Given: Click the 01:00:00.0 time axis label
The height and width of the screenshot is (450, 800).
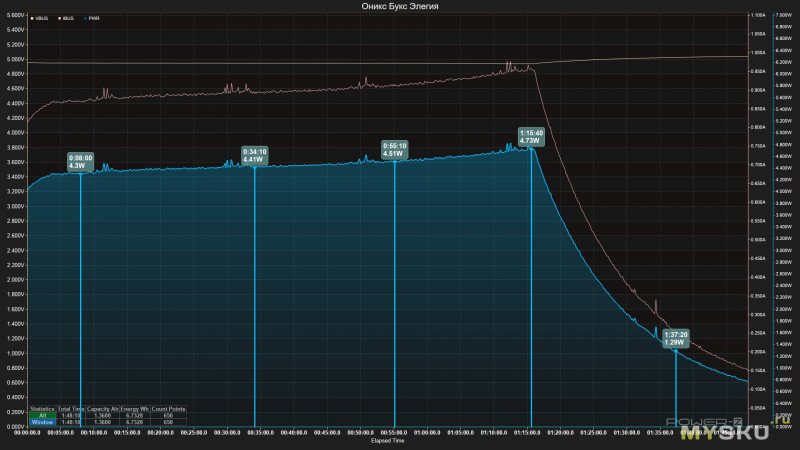Looking at the screenshot, I should [427, 433].
